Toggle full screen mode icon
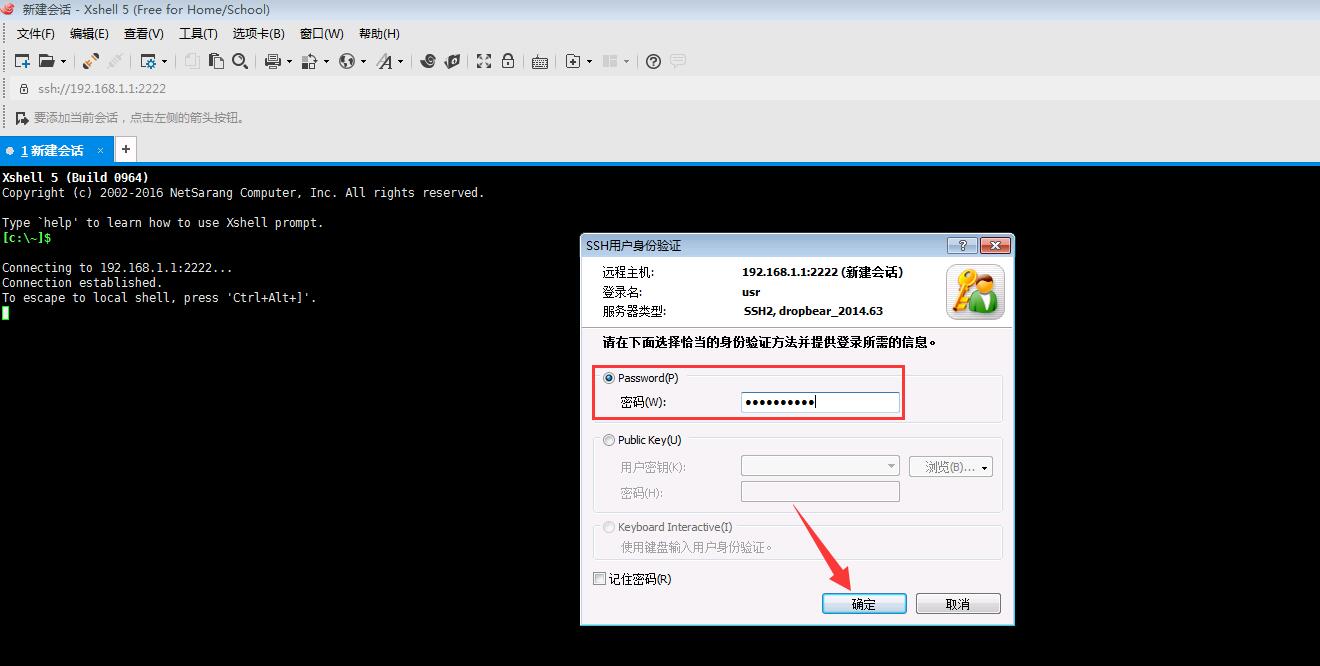This screenshot has height=666, width=1320. point(484,61)
